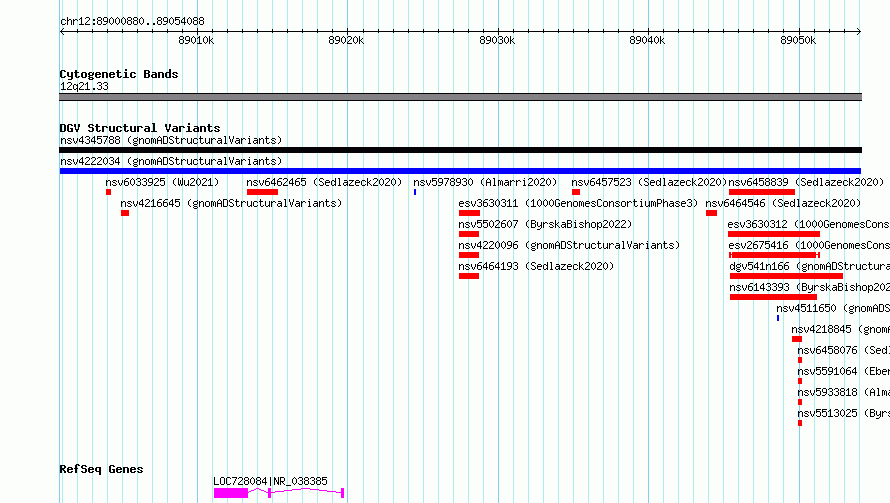Click the red bar under nsv6464193
This screenshot has height=503, width=890.
point(469,276)
